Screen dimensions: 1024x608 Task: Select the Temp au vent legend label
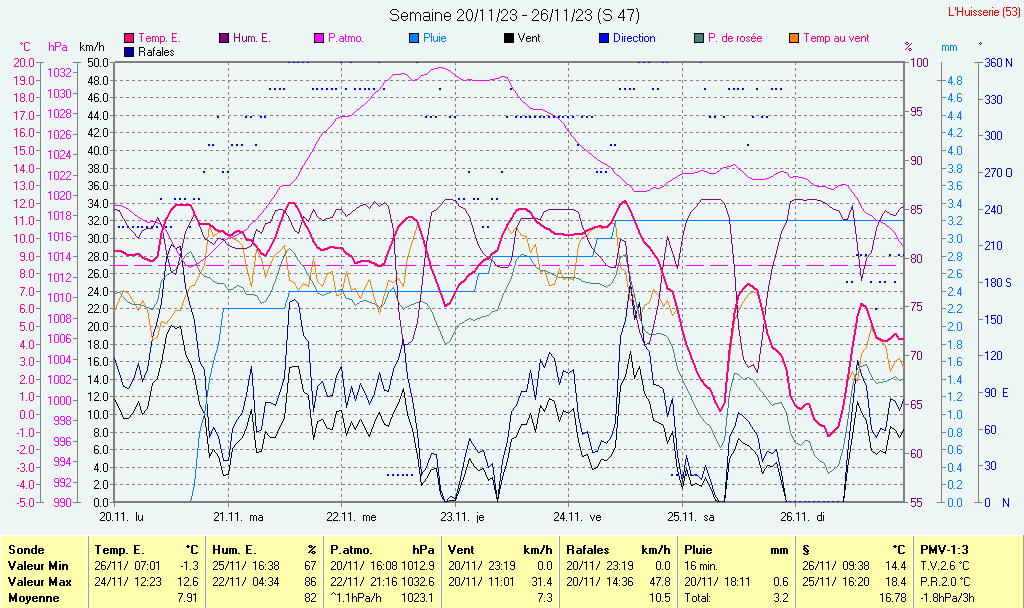pyautogui.click(x=837, y=39)
